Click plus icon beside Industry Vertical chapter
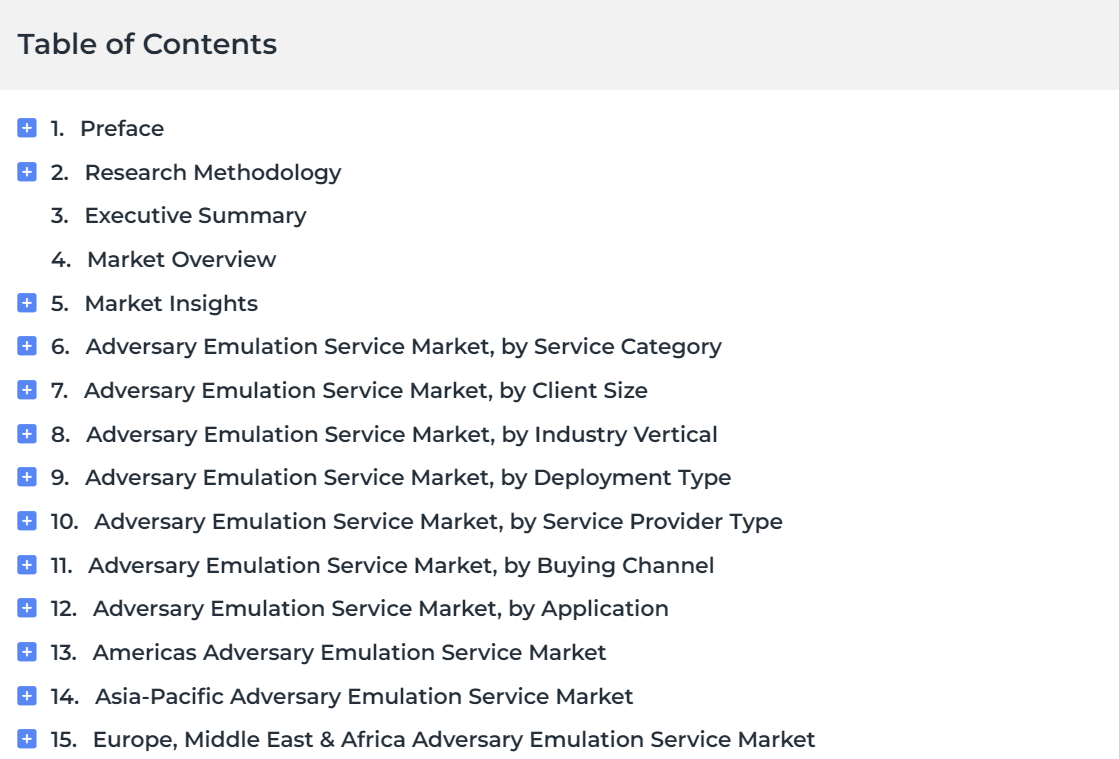1119x759 pixels. (27, 434)
